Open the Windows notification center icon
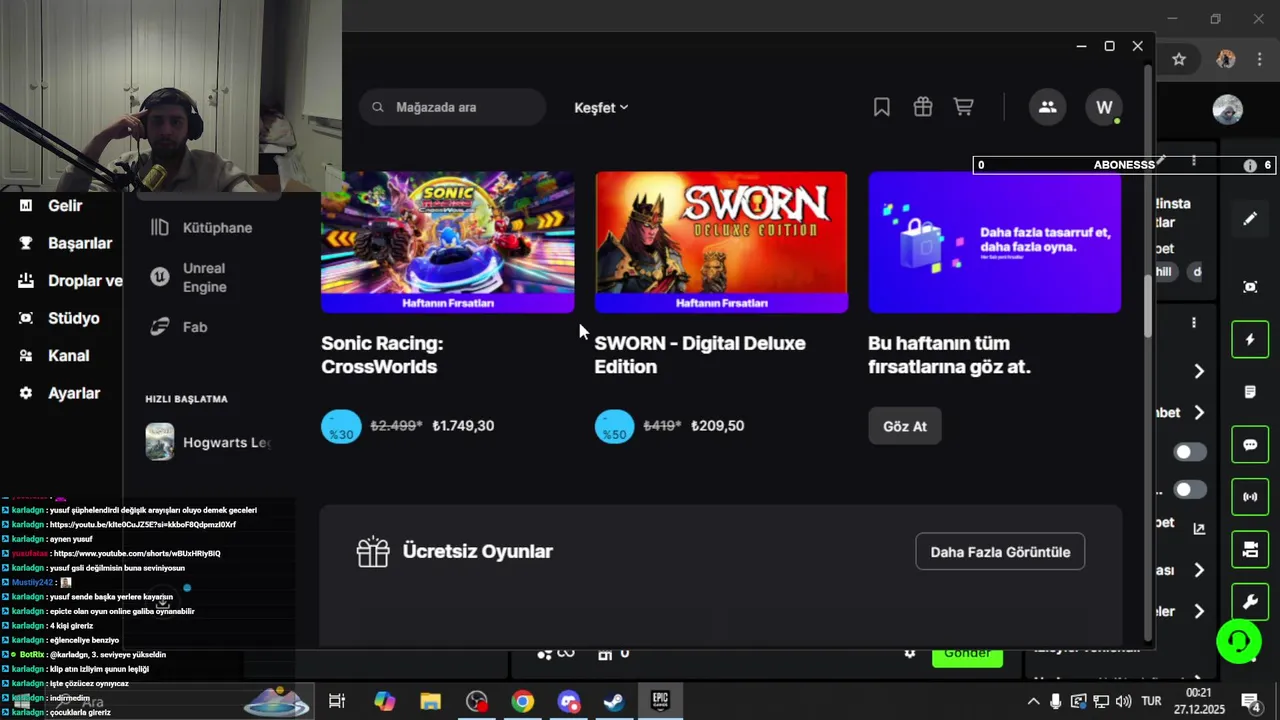Screen dimensions: 1280x720 tap(1250, 701)
